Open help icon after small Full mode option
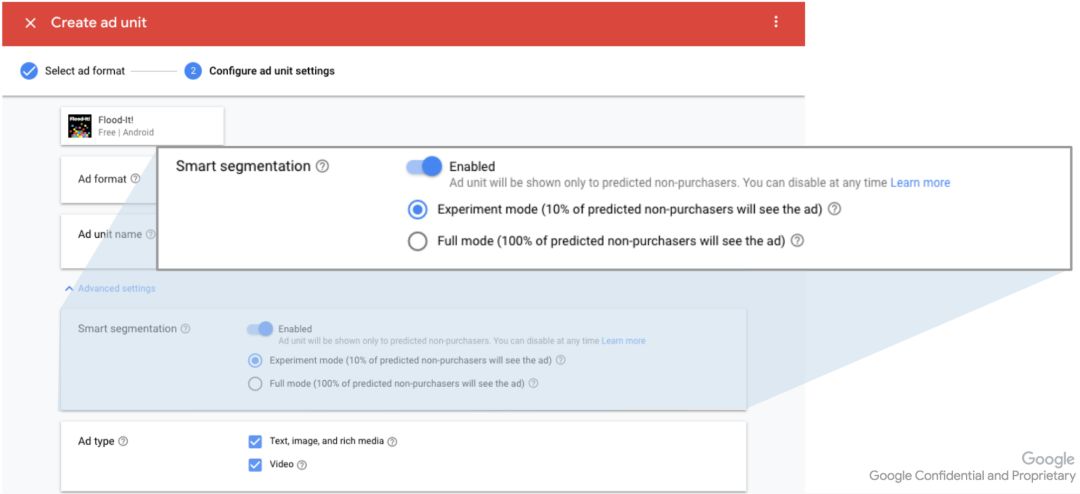1080x494 pixels. tap(533, 384)
